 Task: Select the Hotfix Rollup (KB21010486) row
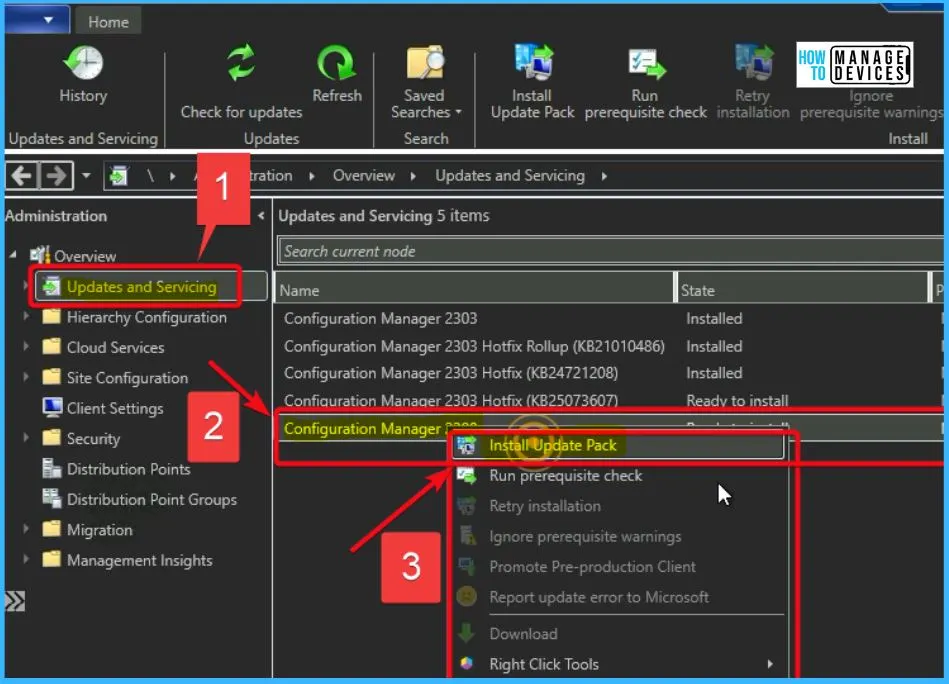[x=608, y=346]
